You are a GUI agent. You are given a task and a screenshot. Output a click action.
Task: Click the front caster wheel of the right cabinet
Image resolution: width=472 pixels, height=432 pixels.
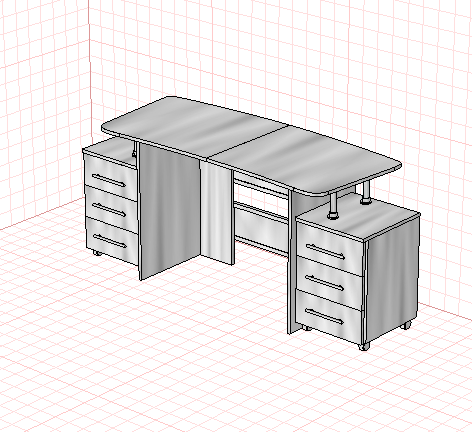pyautogui.click(x=364, y=347)
